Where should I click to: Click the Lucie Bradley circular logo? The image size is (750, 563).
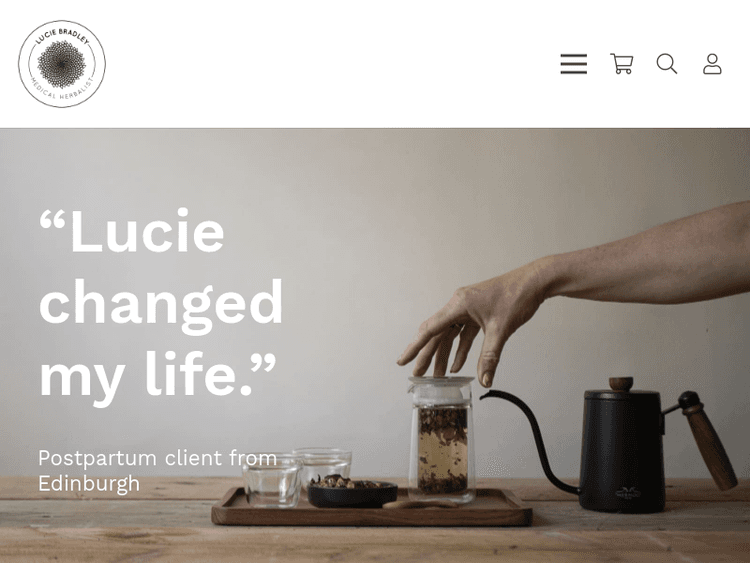(62, 64)
